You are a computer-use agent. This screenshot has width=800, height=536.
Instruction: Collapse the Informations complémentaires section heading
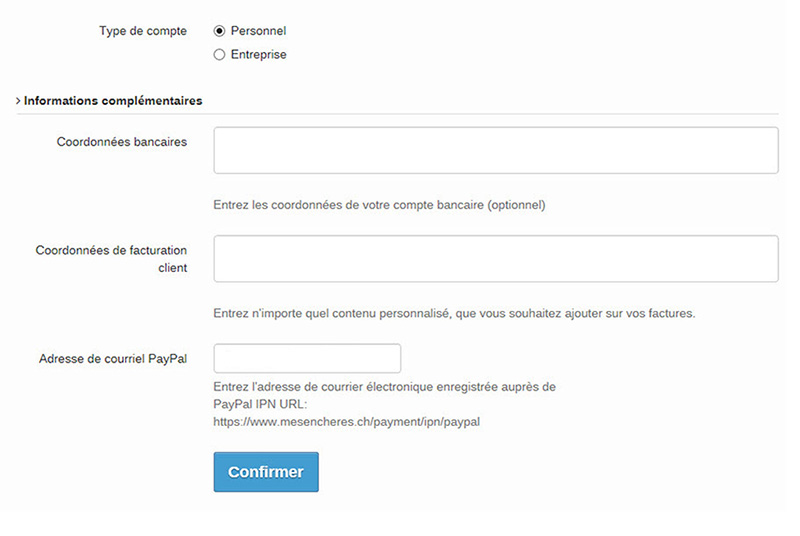coord(113,101)
